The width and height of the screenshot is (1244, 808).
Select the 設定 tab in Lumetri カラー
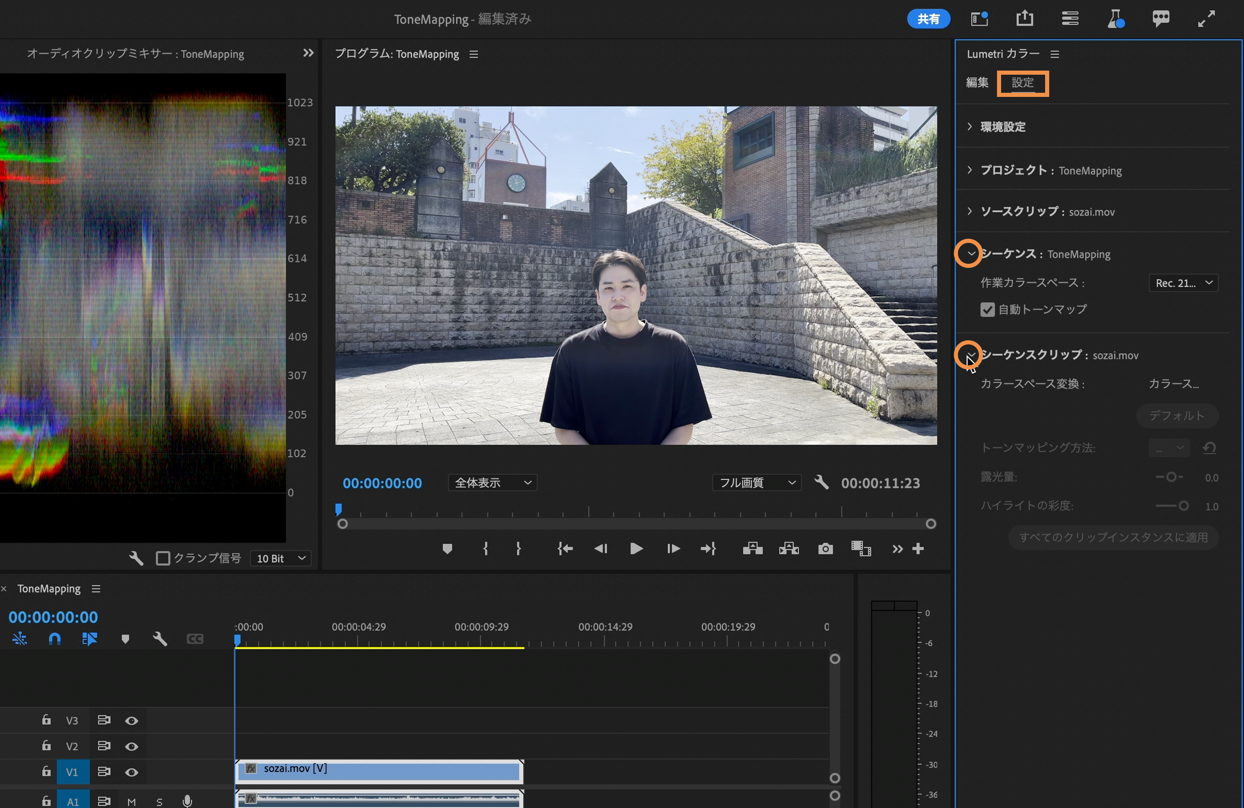(1022, 83)
